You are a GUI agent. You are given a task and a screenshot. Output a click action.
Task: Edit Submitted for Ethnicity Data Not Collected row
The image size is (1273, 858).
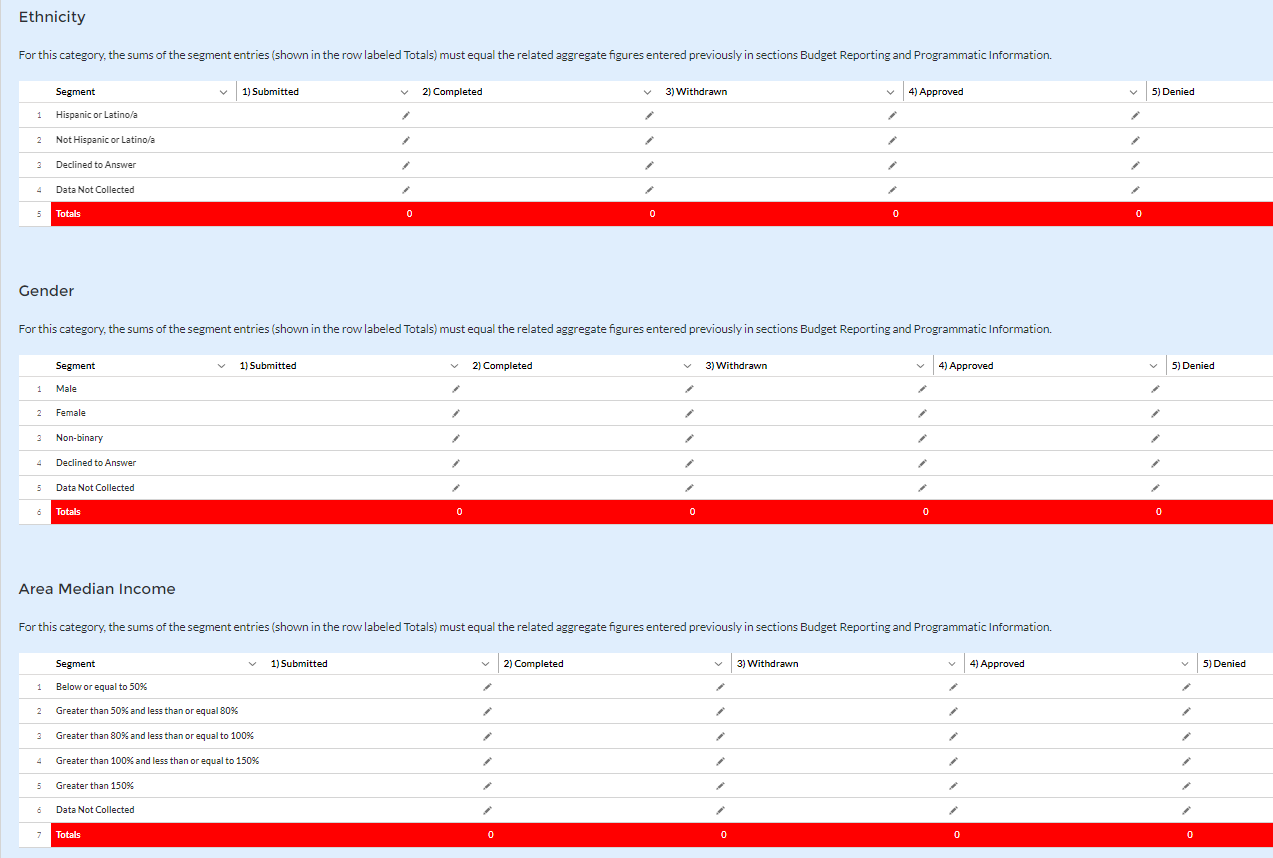pos(406,190)
